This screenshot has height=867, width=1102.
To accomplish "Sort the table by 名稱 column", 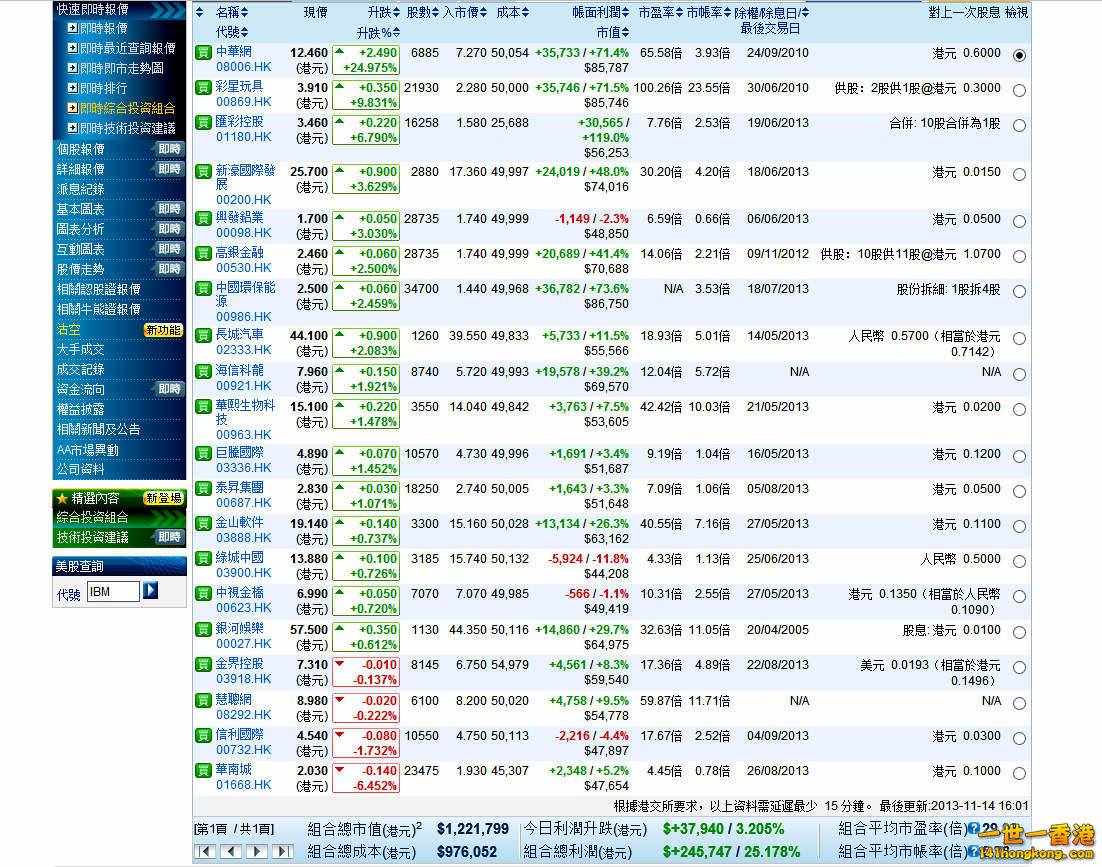I will [x=232, y=13].
